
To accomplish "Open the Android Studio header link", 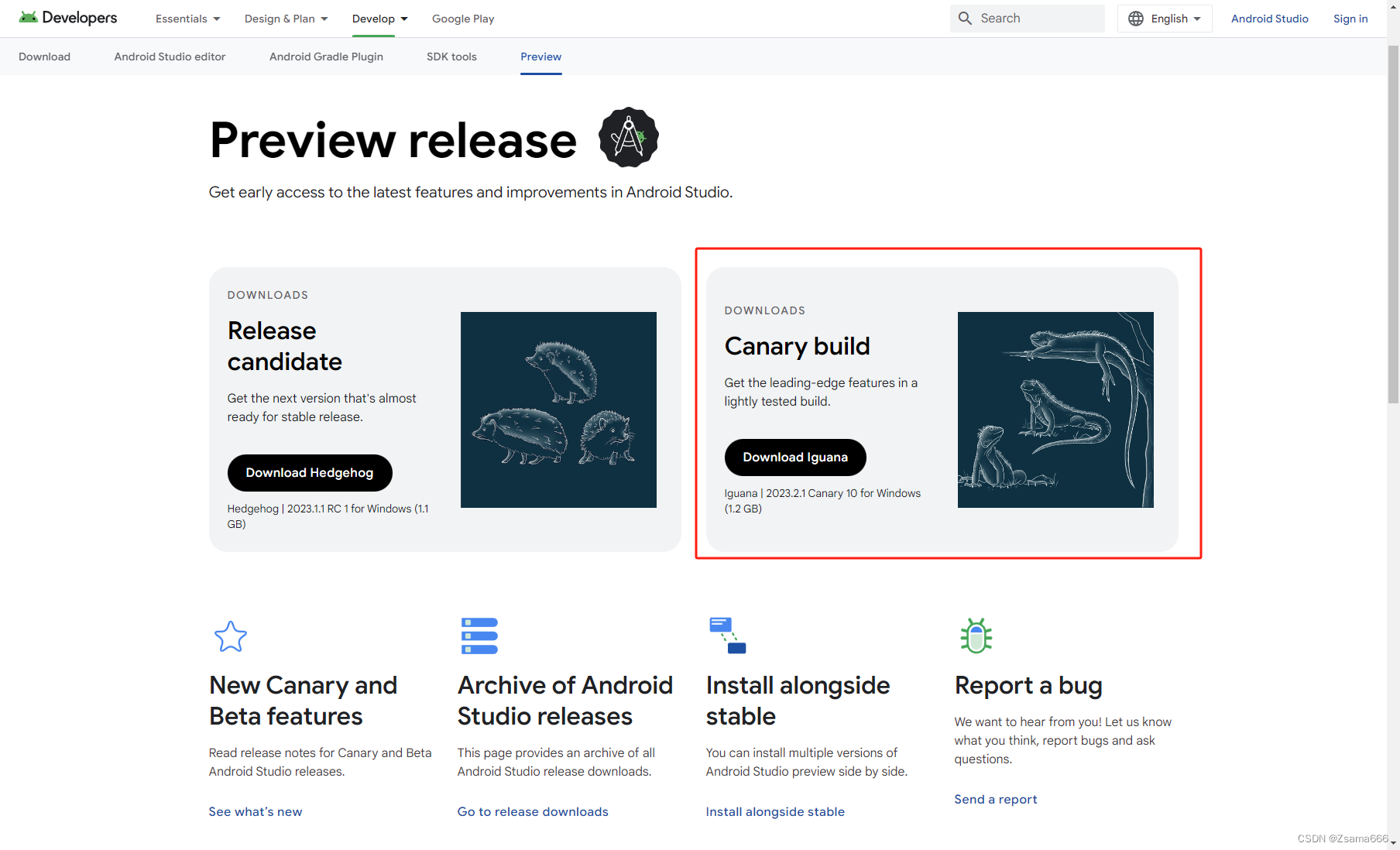I will (1269, 19).
